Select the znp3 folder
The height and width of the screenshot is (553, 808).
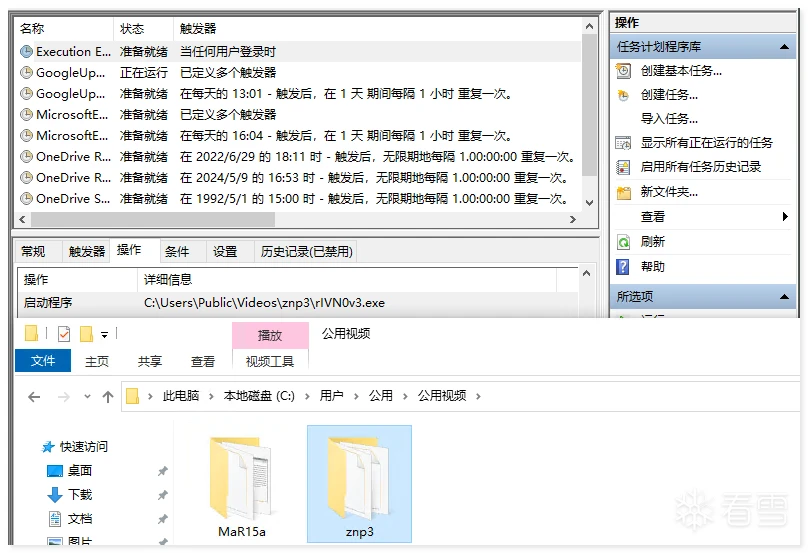click(x=359, y=484)
